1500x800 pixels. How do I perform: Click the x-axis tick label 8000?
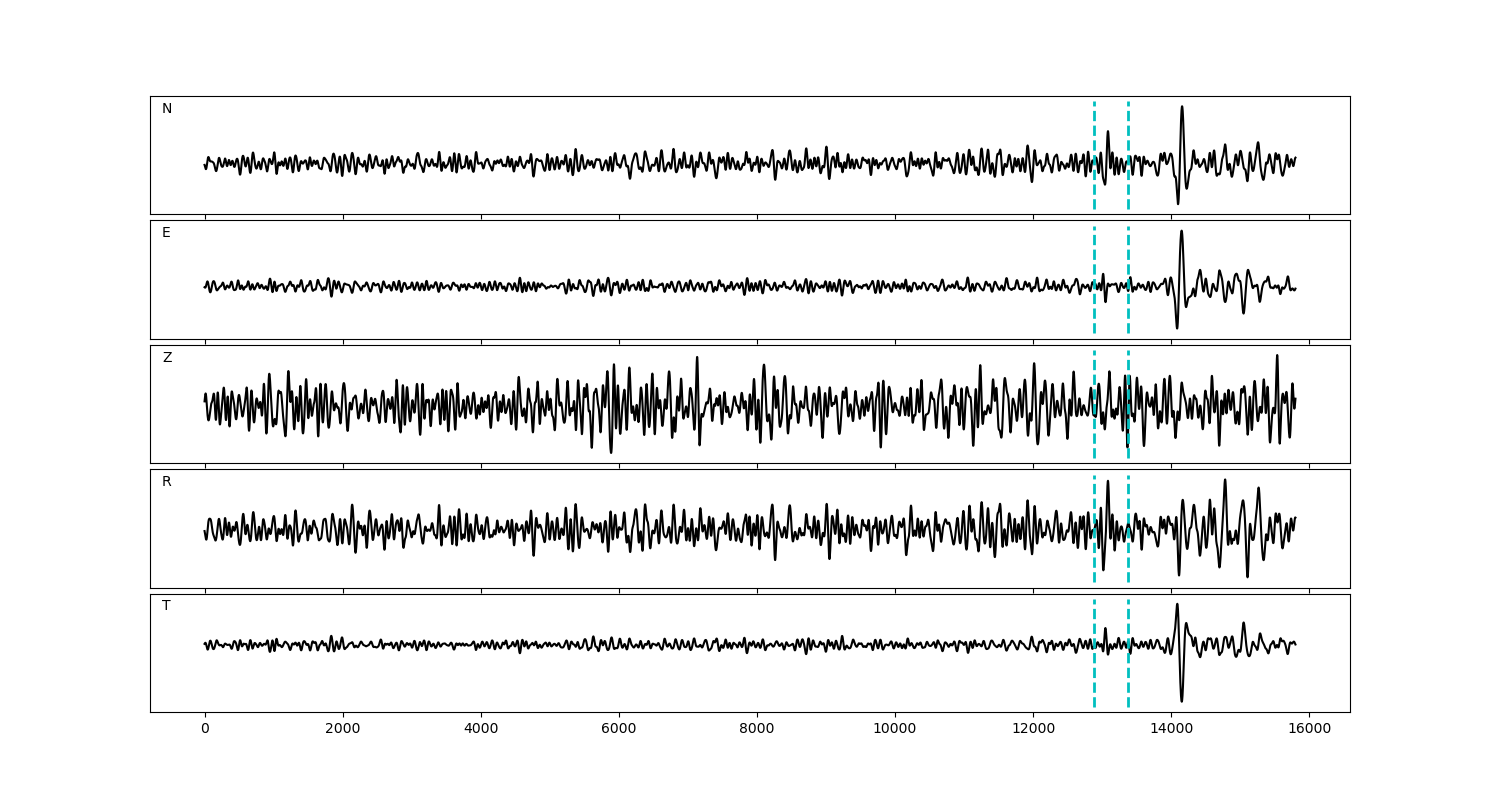pyautogui.click(x=757, y=729)
